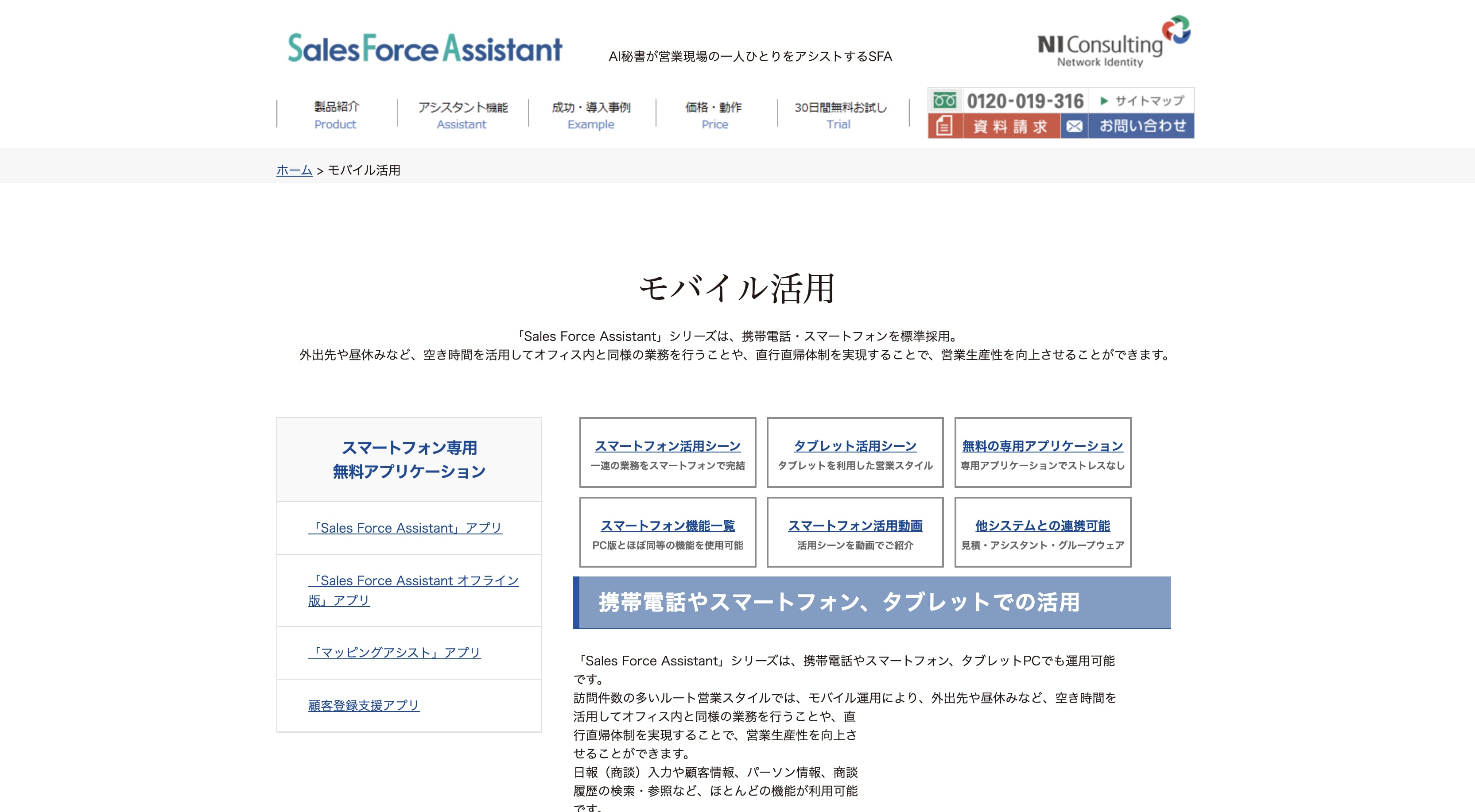
Task: Click the 0120-019-316 phone number
Action: point(1025,101)
